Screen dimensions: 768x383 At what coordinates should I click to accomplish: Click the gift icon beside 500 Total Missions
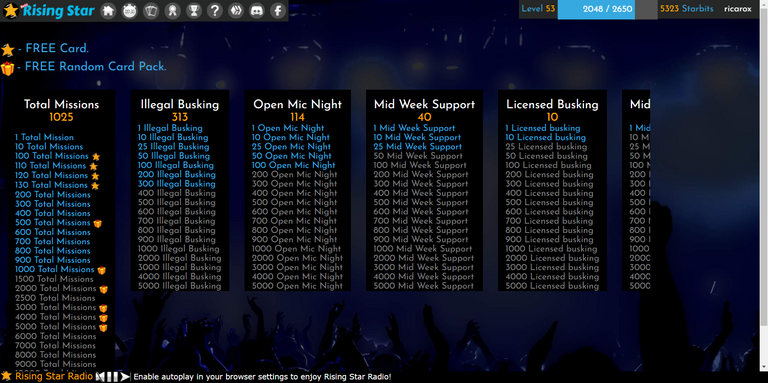click(98, 223)
